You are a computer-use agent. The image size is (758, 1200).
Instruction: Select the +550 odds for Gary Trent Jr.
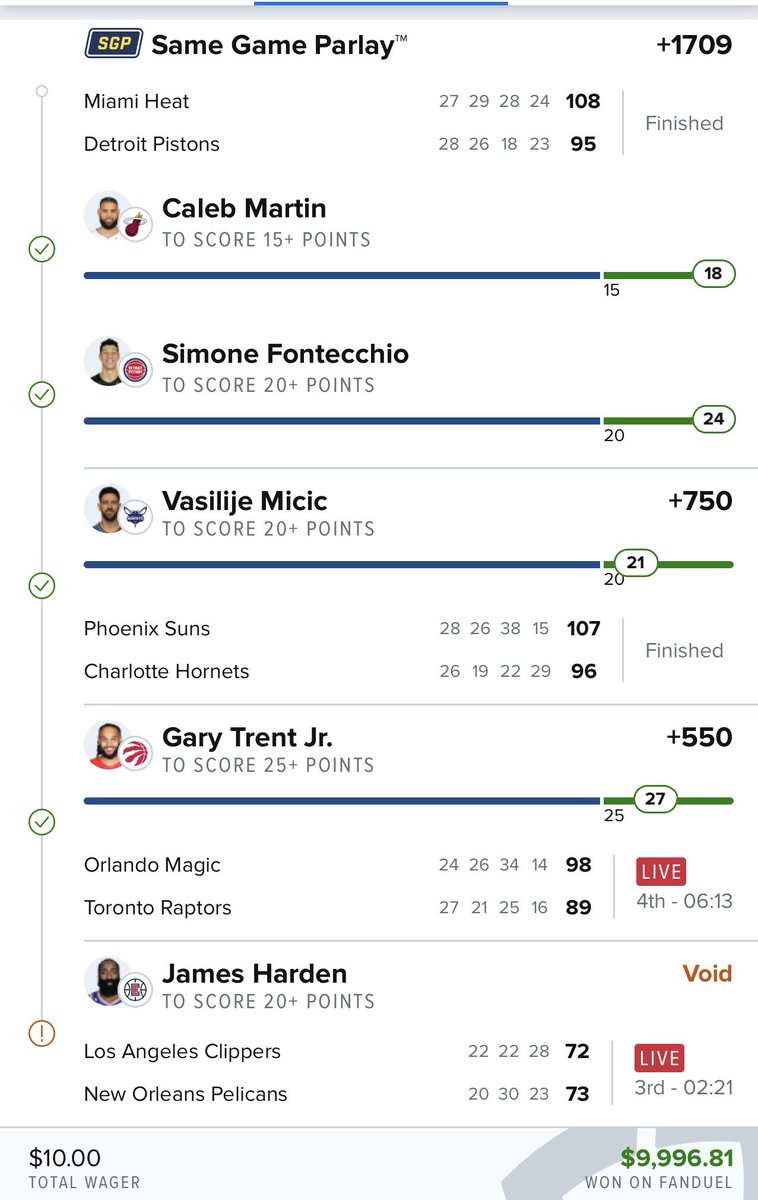coord(700,738)
